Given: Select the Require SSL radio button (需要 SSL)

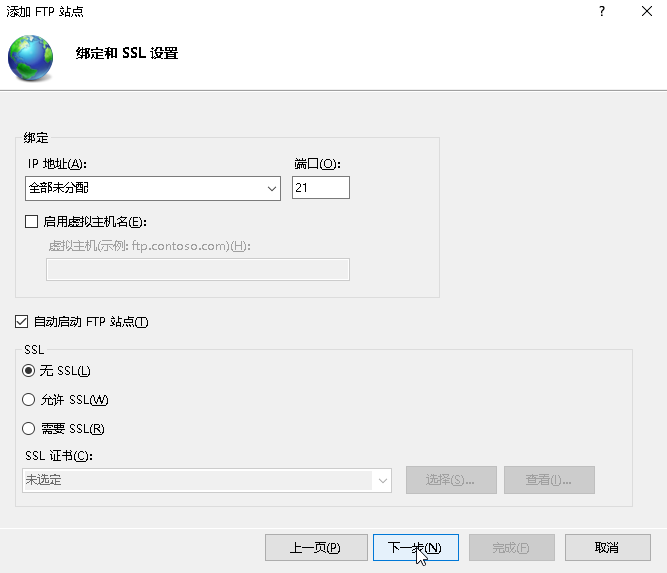Looking at the screenshot, I should (x=29, y=428).
